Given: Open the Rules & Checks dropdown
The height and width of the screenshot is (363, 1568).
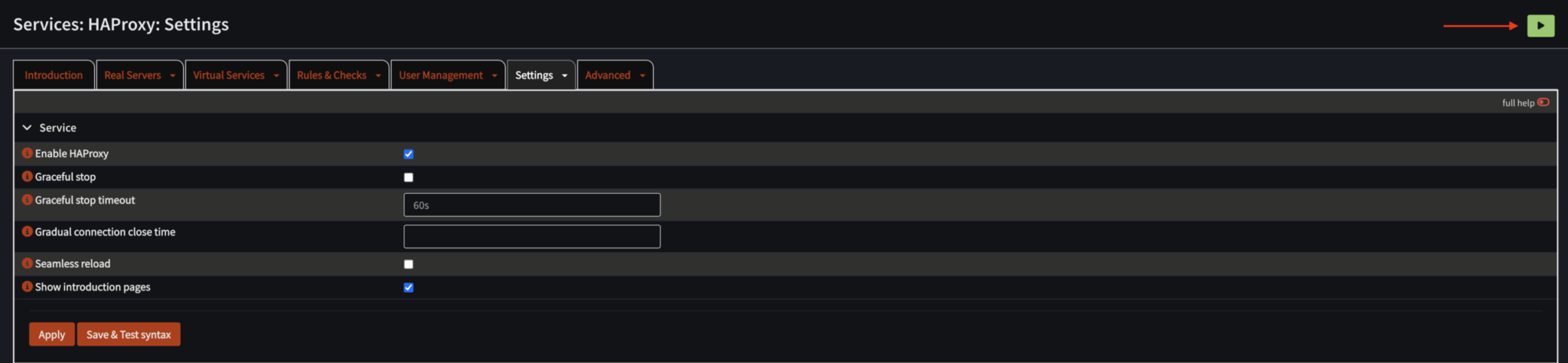Looking at the screenshot, I should click(x=338, y=75).
